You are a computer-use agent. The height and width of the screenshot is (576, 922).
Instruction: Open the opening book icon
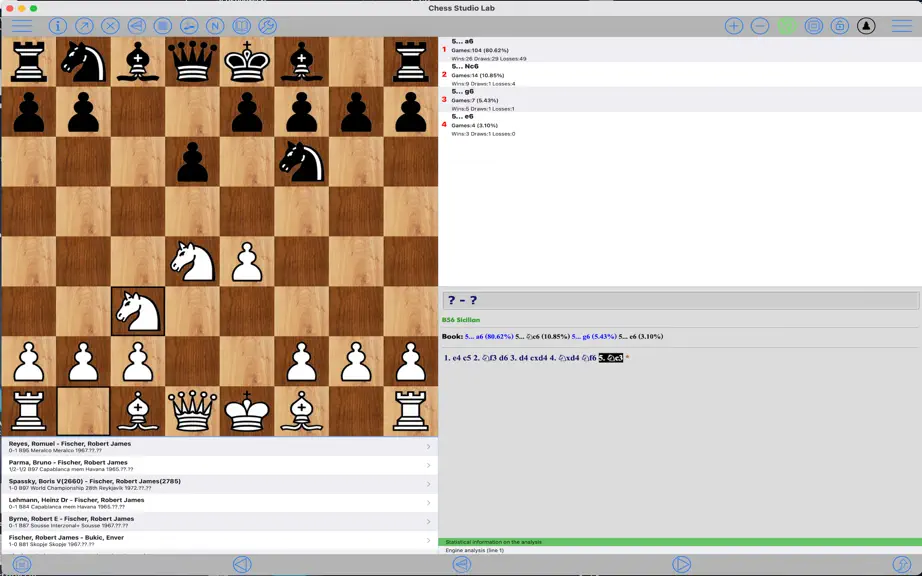241,26
